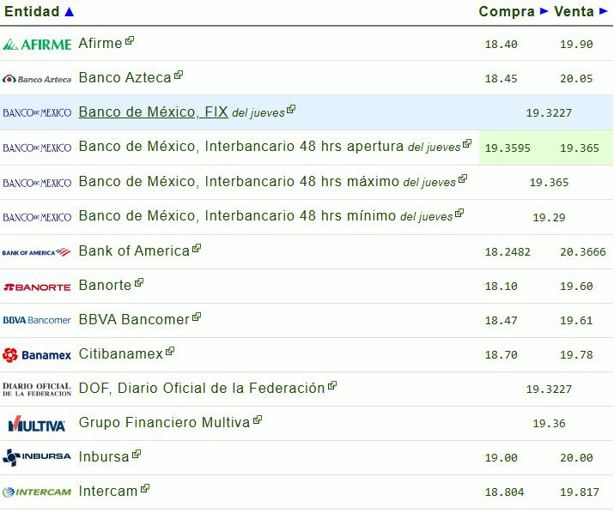Click external icon beside Grupo Financiero Multiva
The height and width of the screenshot is (513, 614).
257,420
